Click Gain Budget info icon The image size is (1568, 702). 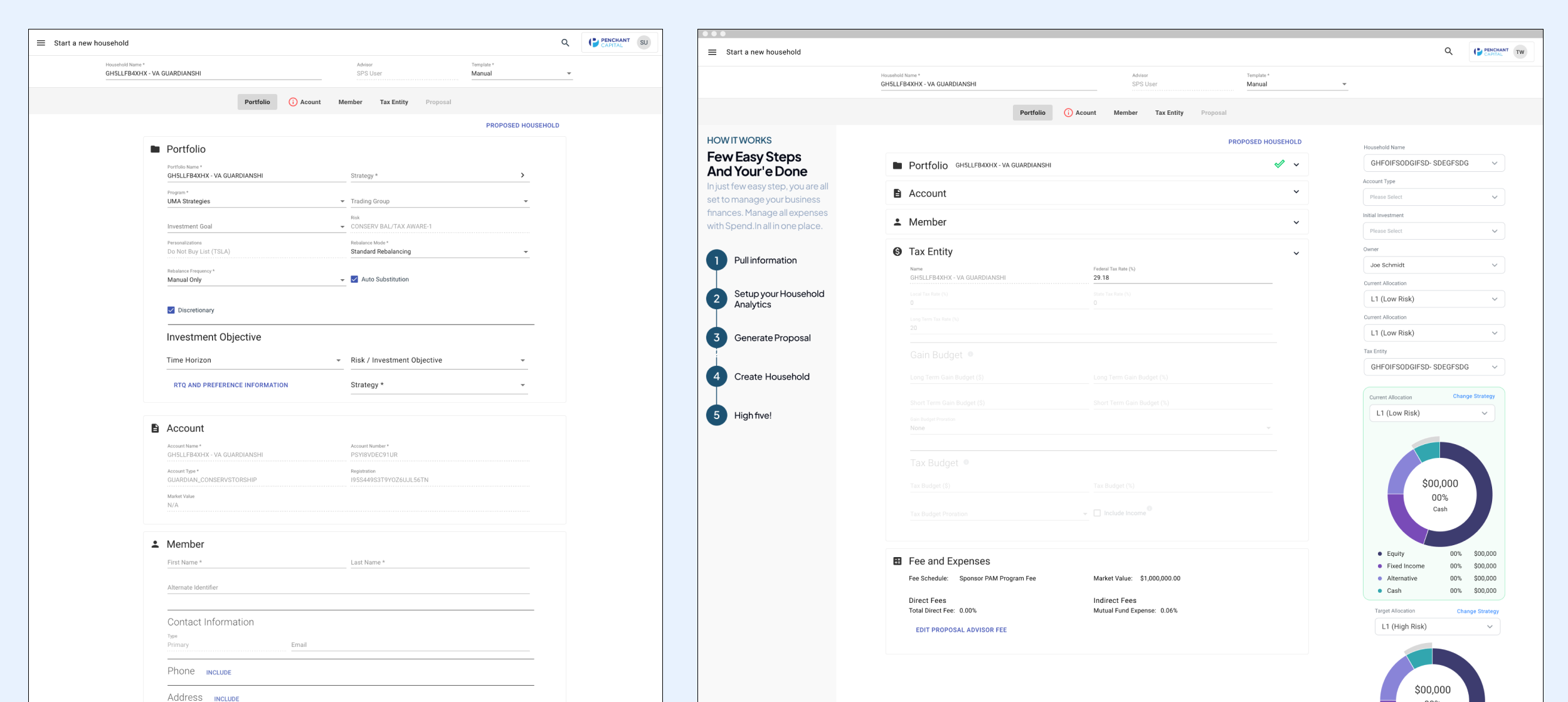tap(970, 354)
